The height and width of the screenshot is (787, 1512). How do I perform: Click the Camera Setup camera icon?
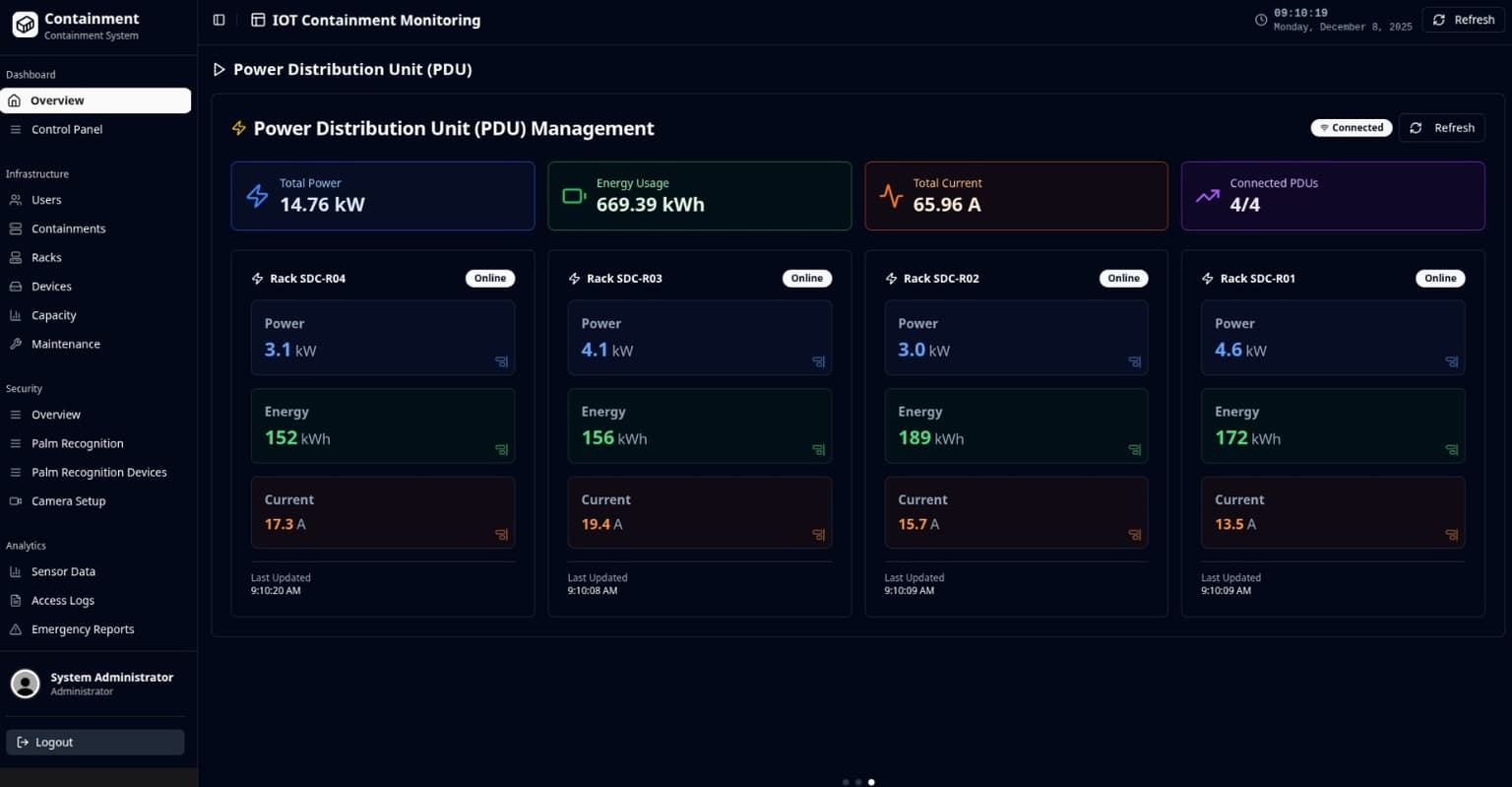14,500
